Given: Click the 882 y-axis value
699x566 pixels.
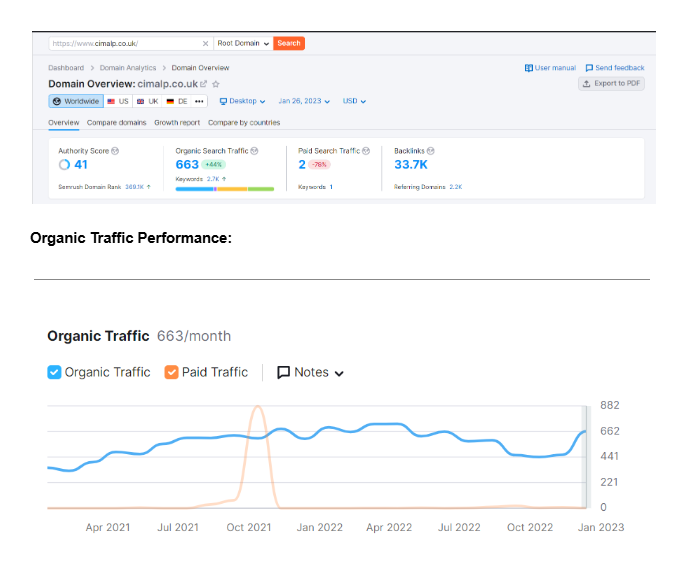Looking at the screenshot, I should click(x=609, y=406).
